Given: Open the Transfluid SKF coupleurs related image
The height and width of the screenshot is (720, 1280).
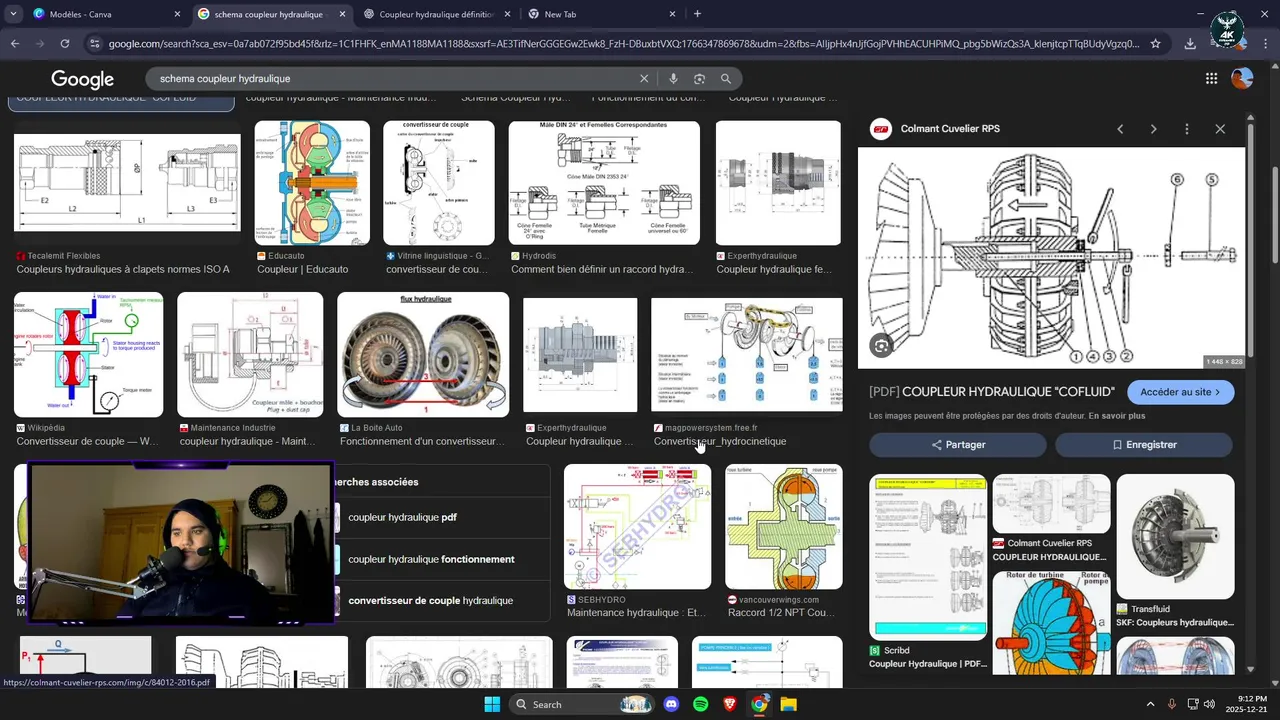Looking at the screenshot, I should coord(1175,536).
